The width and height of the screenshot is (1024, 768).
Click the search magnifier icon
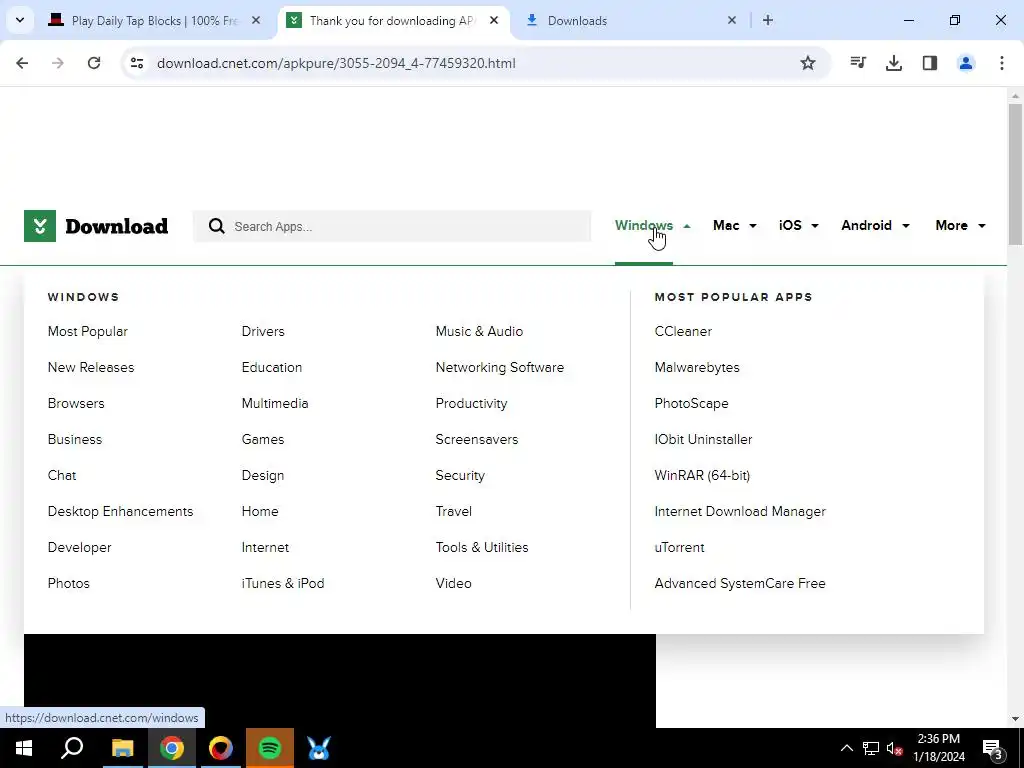[216, 226]
